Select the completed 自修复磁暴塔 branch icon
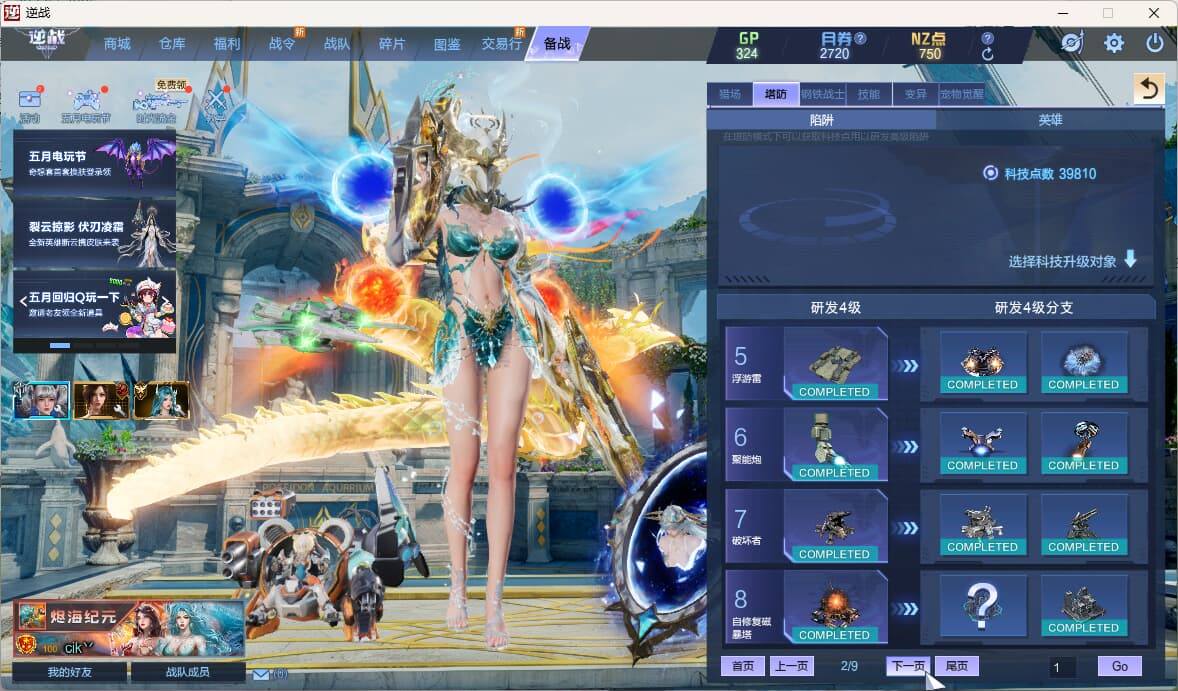 (x=1083, y=606)
